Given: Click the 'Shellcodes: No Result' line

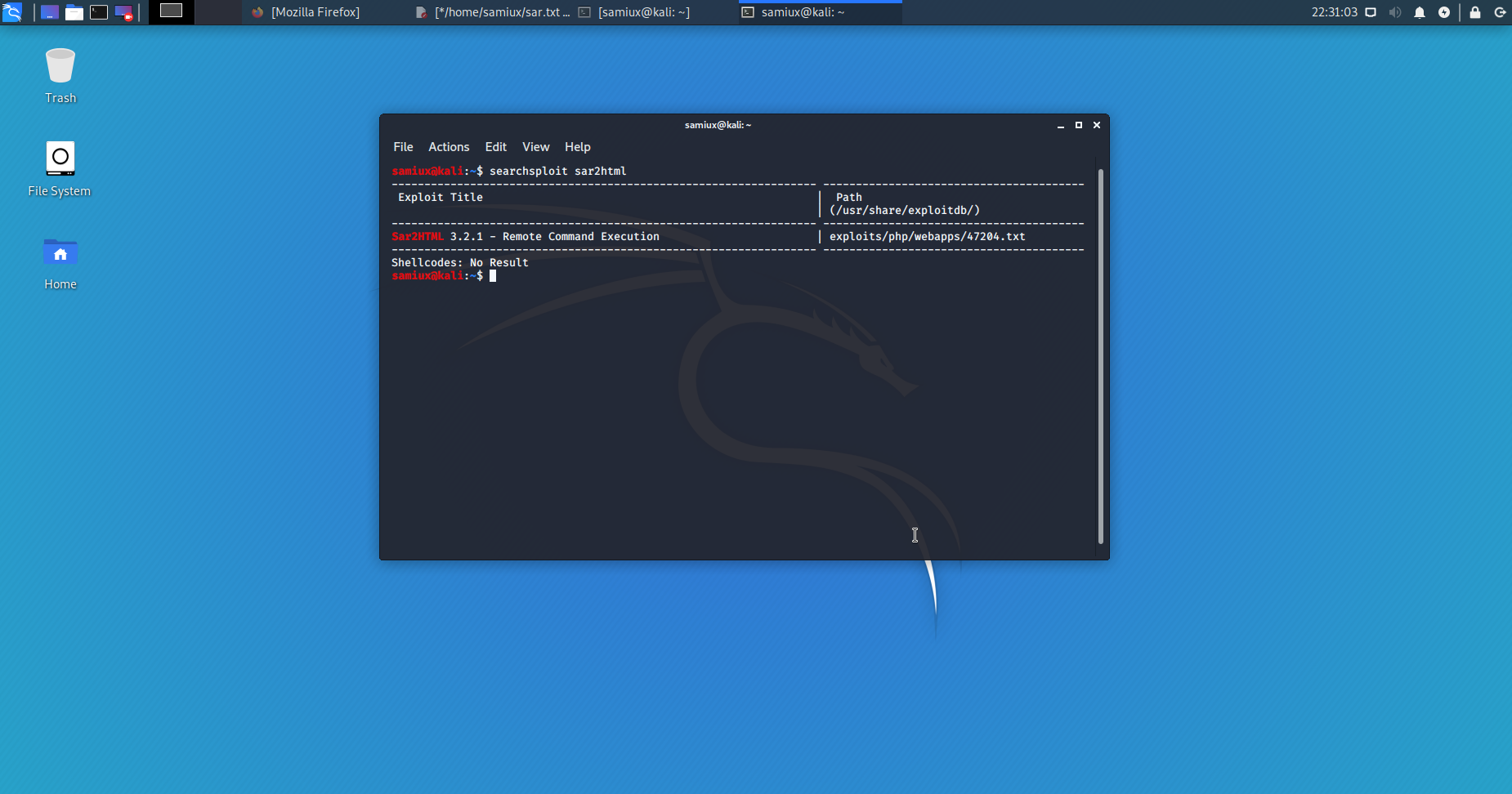Looking at the screenshot, I should (x=460, y=262).
